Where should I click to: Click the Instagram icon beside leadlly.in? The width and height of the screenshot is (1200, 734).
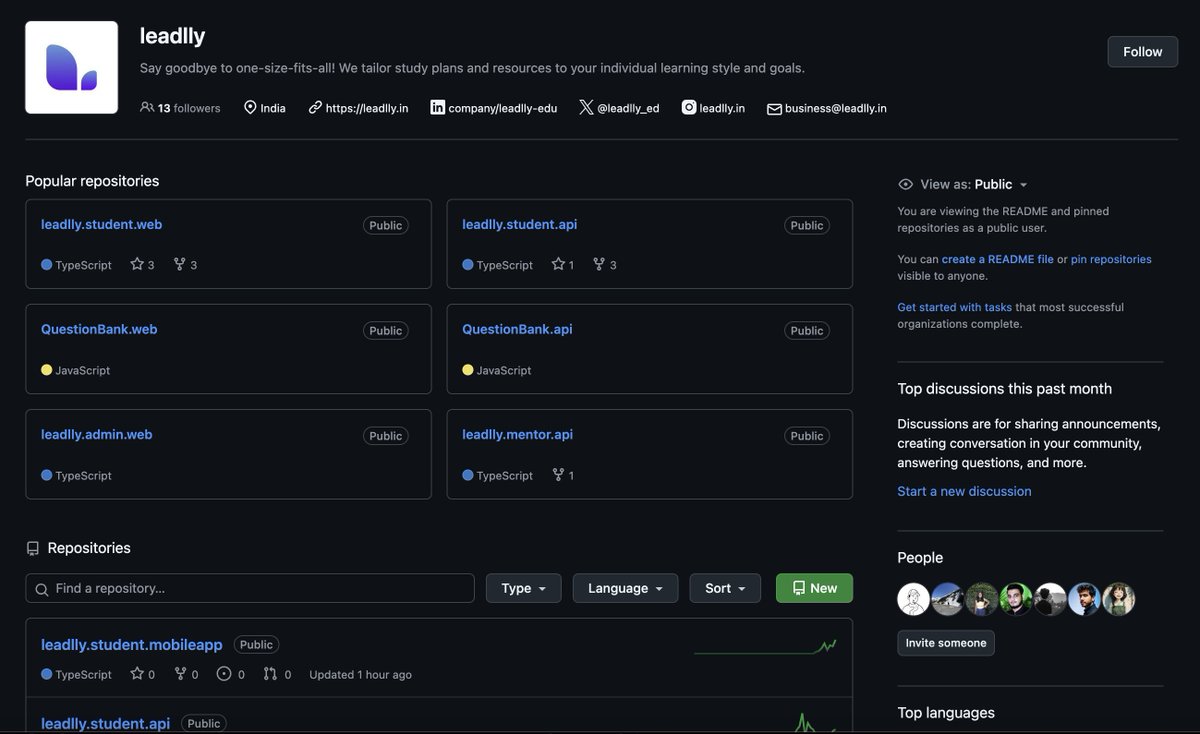pyautogui.click(x=689, y=107)
